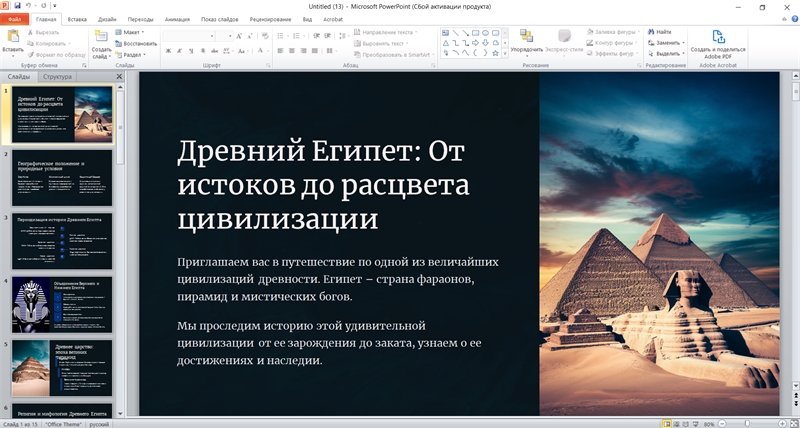Switch to Reading view in status bar
The image size is (800, 428).
pyautogui.click(x=686, y=424)
